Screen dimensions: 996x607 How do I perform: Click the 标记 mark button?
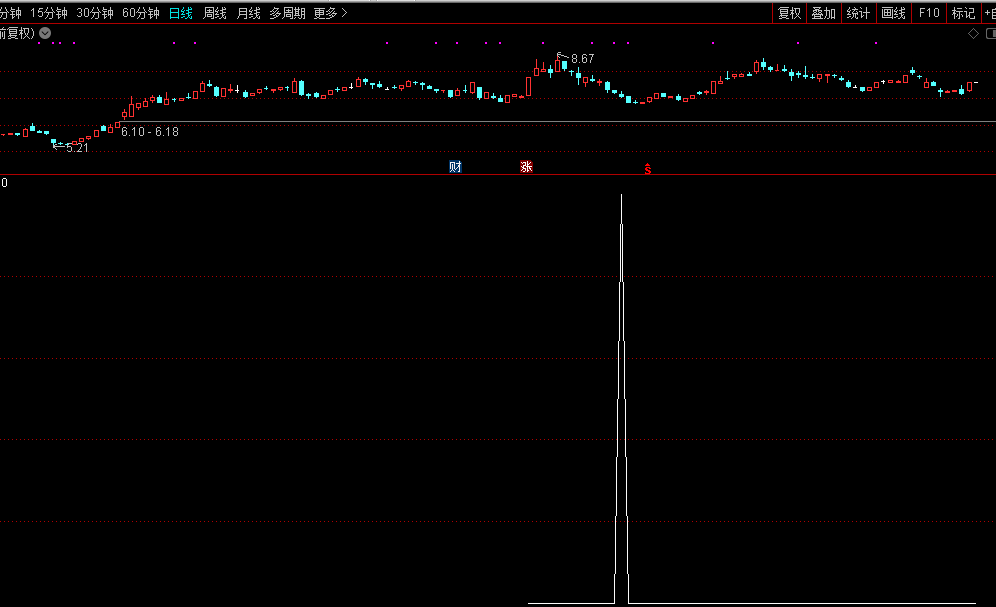point(963,13)
